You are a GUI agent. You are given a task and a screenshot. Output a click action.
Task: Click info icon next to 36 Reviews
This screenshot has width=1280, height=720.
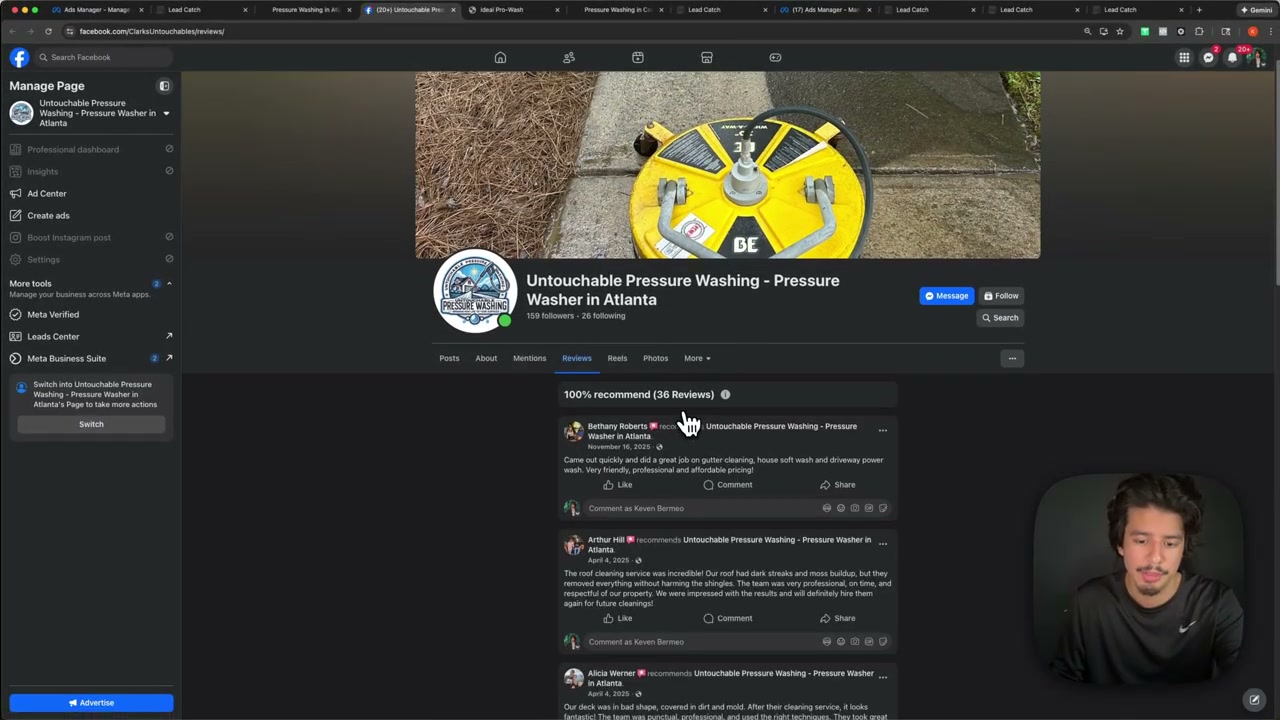coord(725,394)
